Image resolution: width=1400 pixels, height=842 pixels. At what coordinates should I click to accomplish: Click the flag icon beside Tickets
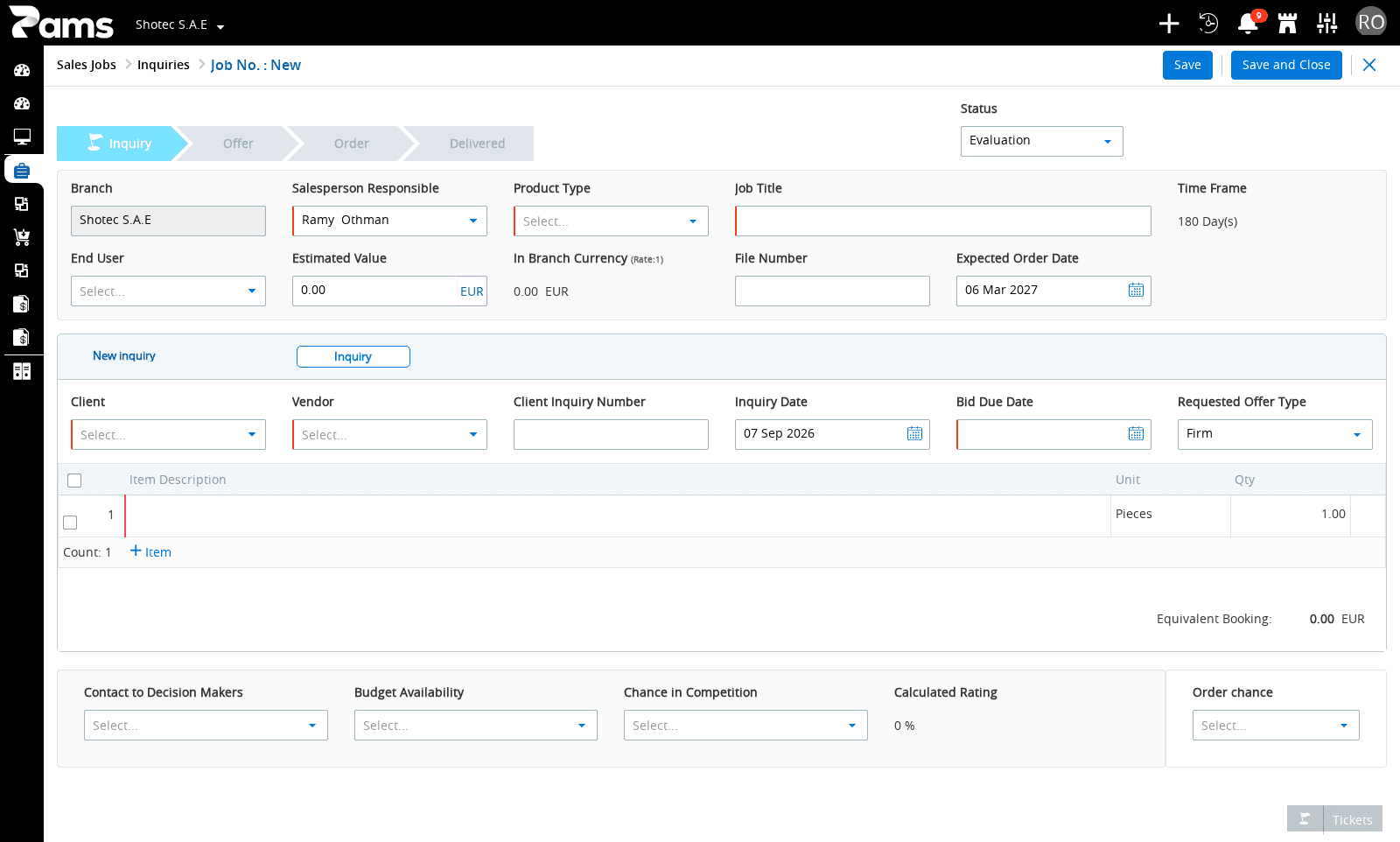pos(1305,819)
